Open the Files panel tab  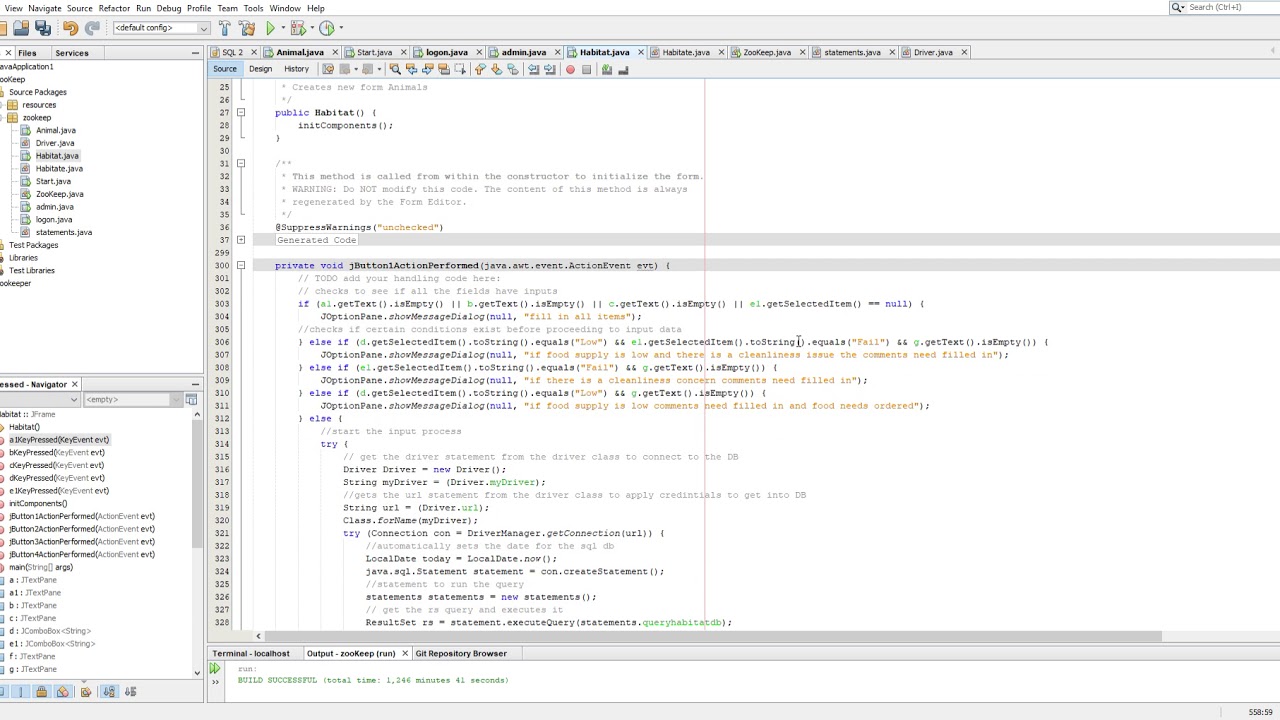click(27, 53)
